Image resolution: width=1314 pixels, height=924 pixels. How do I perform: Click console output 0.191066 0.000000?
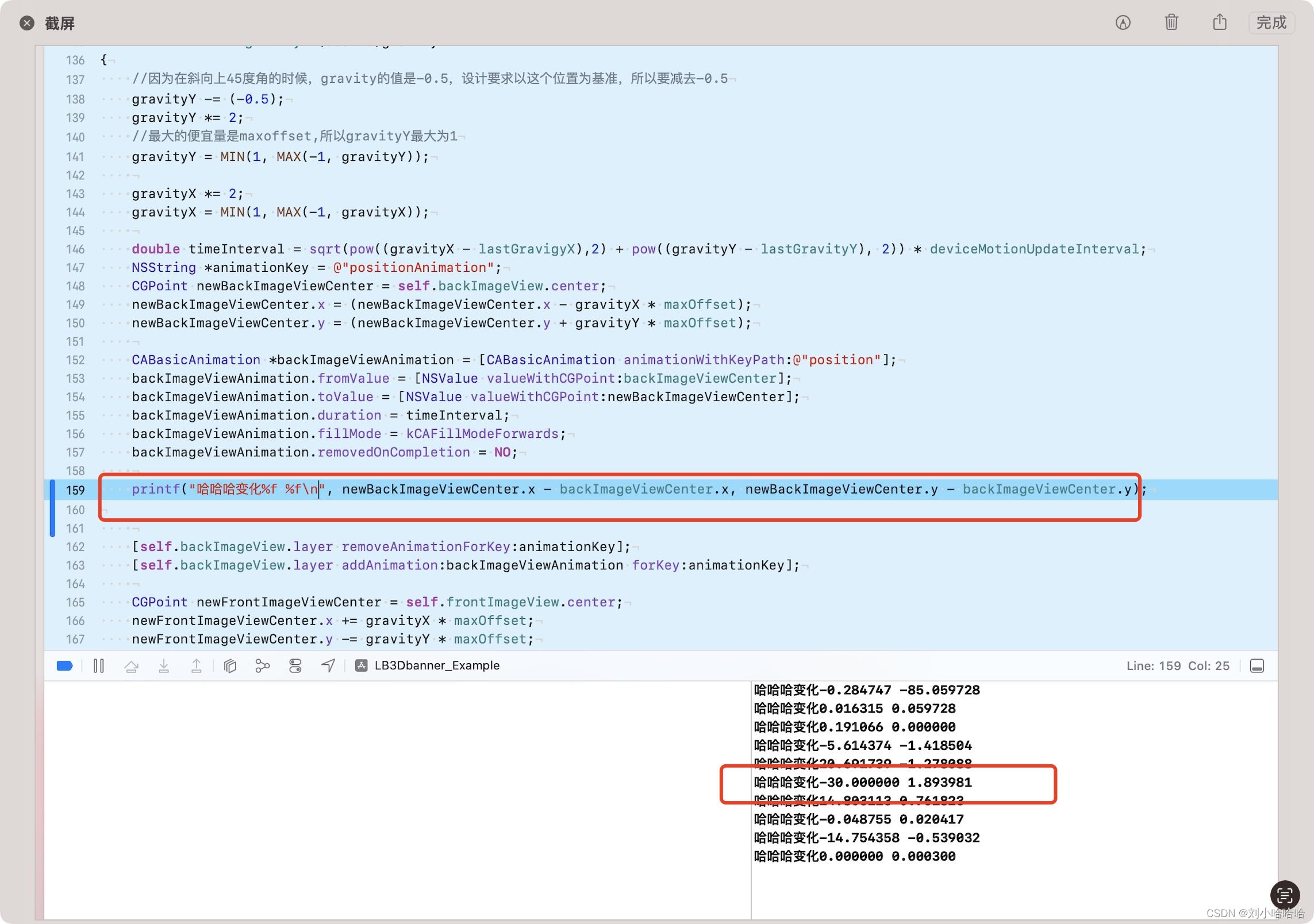pyautogui.click(x=855, y=727)
